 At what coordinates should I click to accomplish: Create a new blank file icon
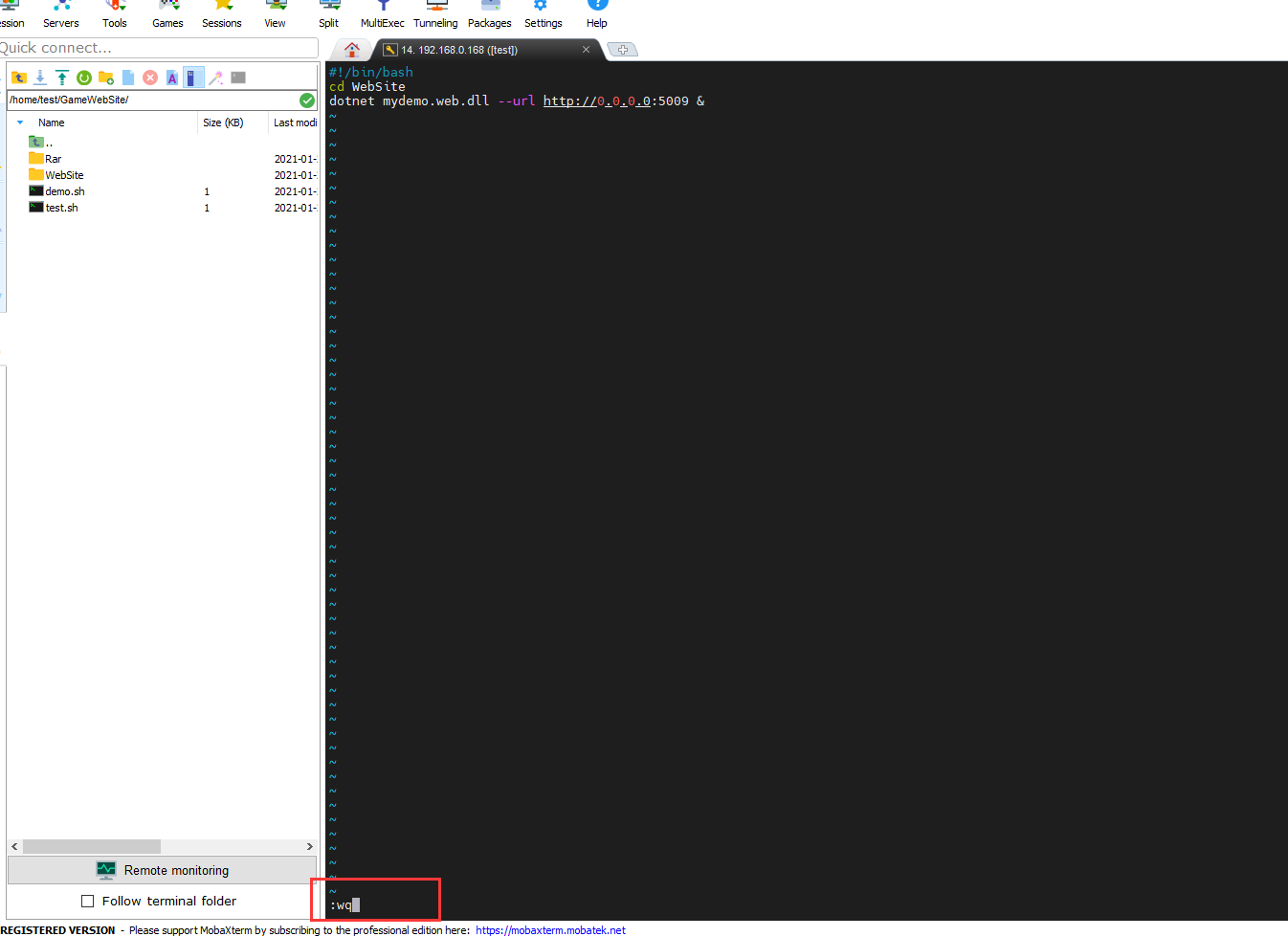point(128,78)
